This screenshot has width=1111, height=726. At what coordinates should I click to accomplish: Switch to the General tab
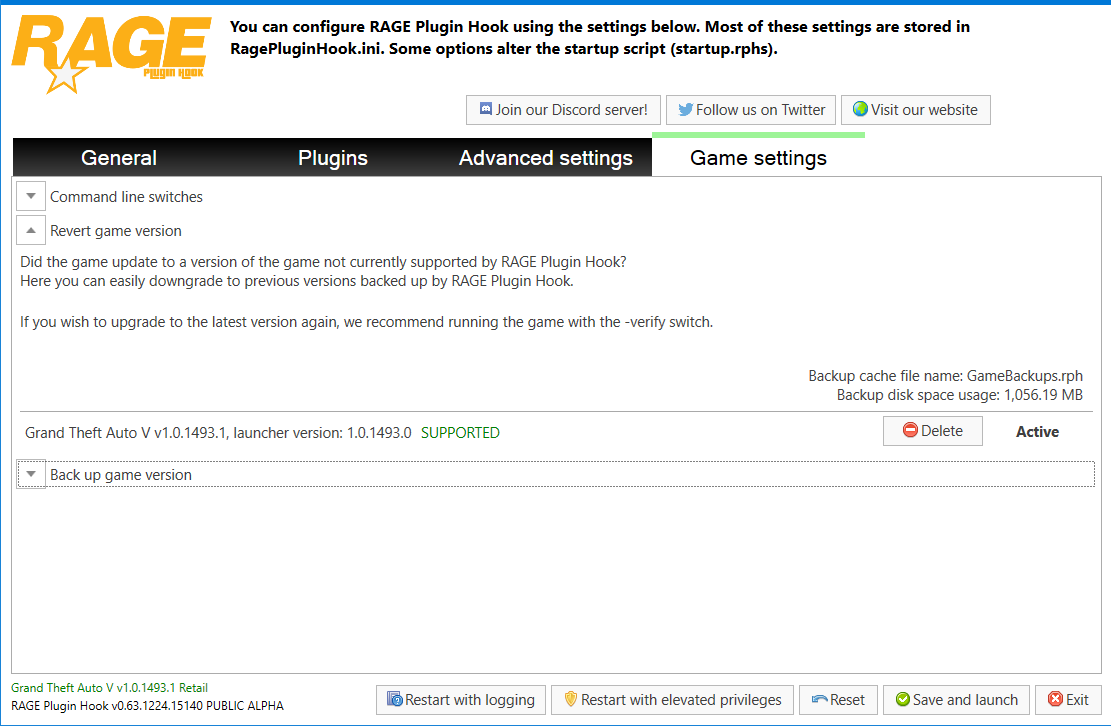(x=118, y=157)
